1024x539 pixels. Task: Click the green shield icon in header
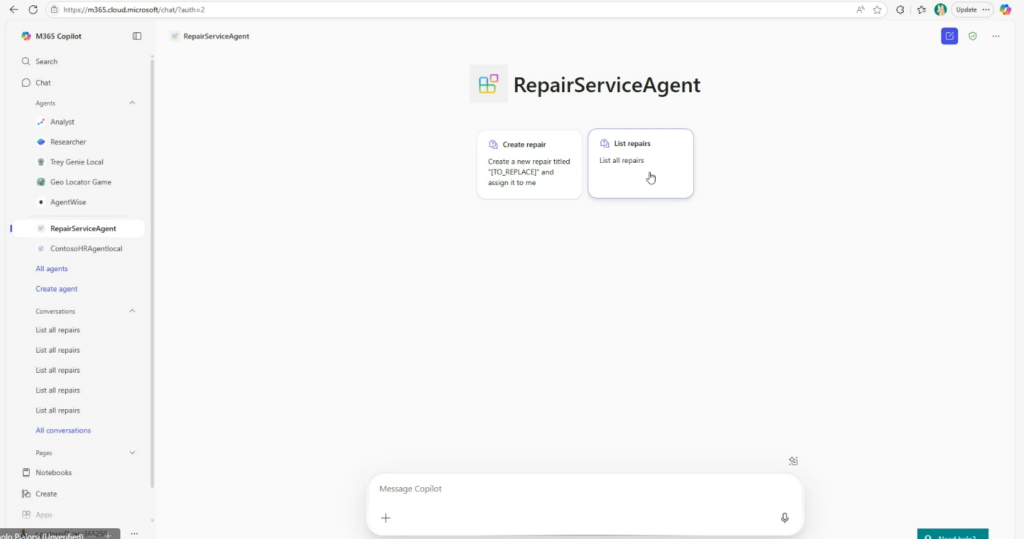[x=972, y=37]
